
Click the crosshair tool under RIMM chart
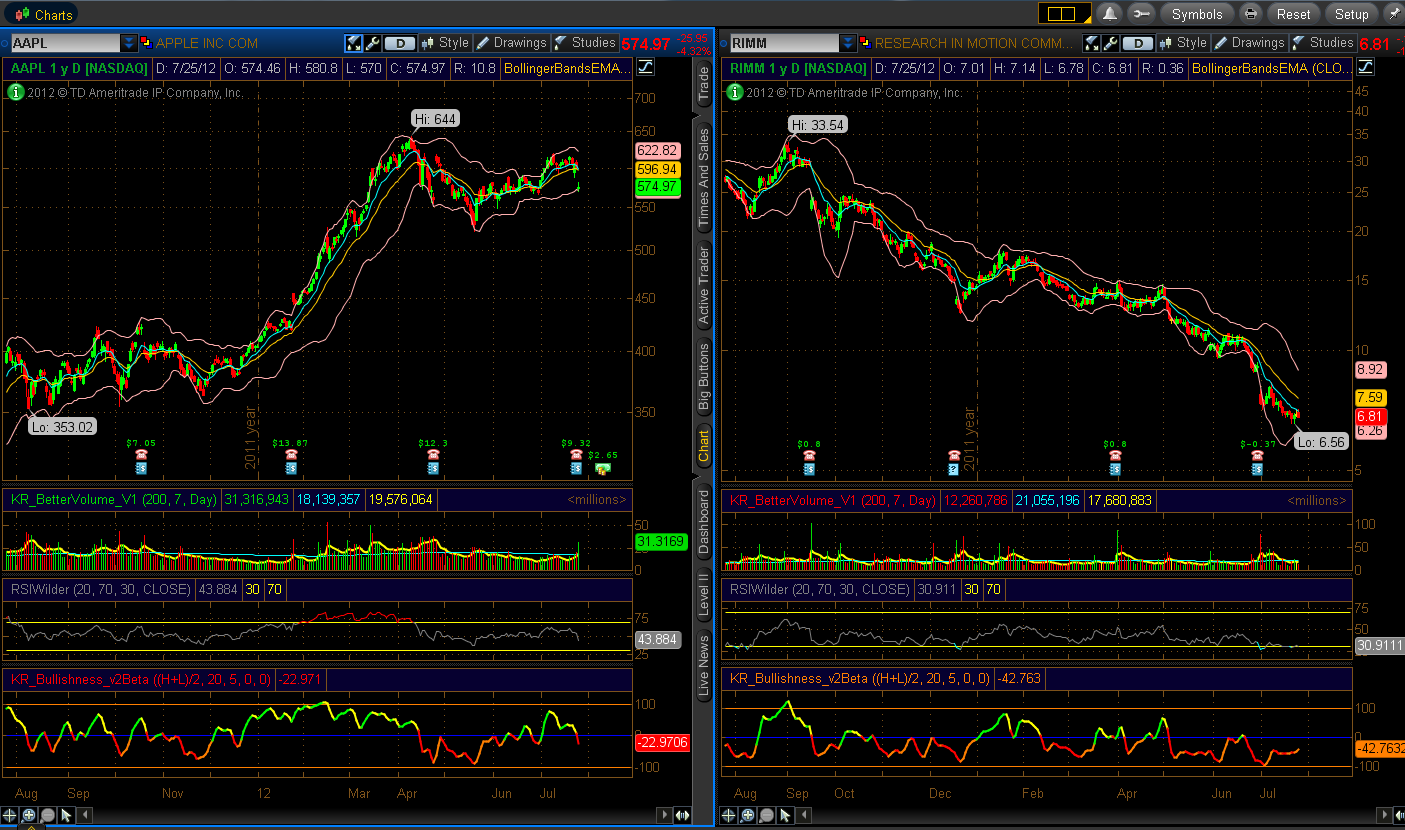click(x=728, y=816)
